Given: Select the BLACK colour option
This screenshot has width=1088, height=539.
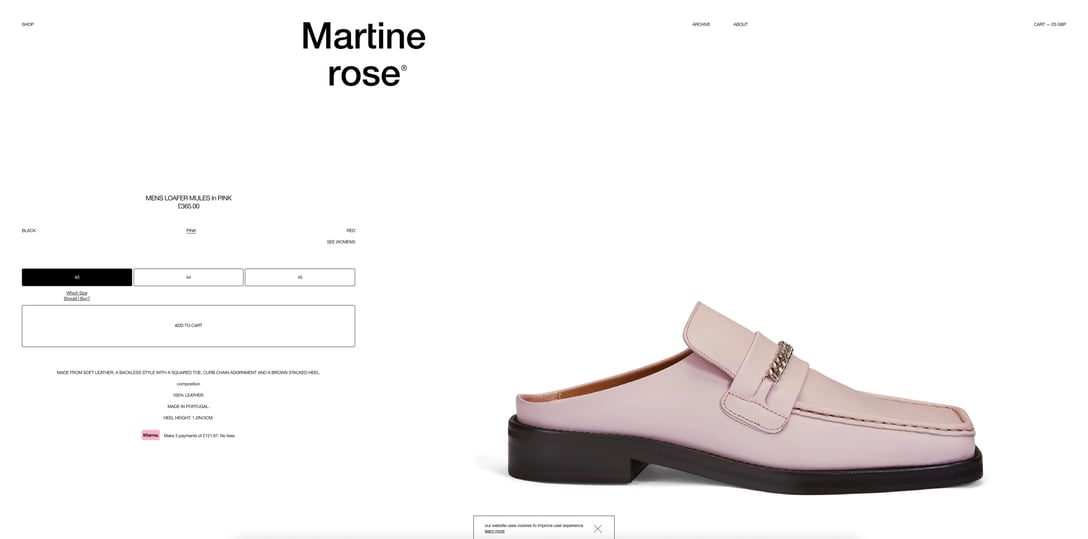Looking at the screenshot, I should click(x=28, y=230).
